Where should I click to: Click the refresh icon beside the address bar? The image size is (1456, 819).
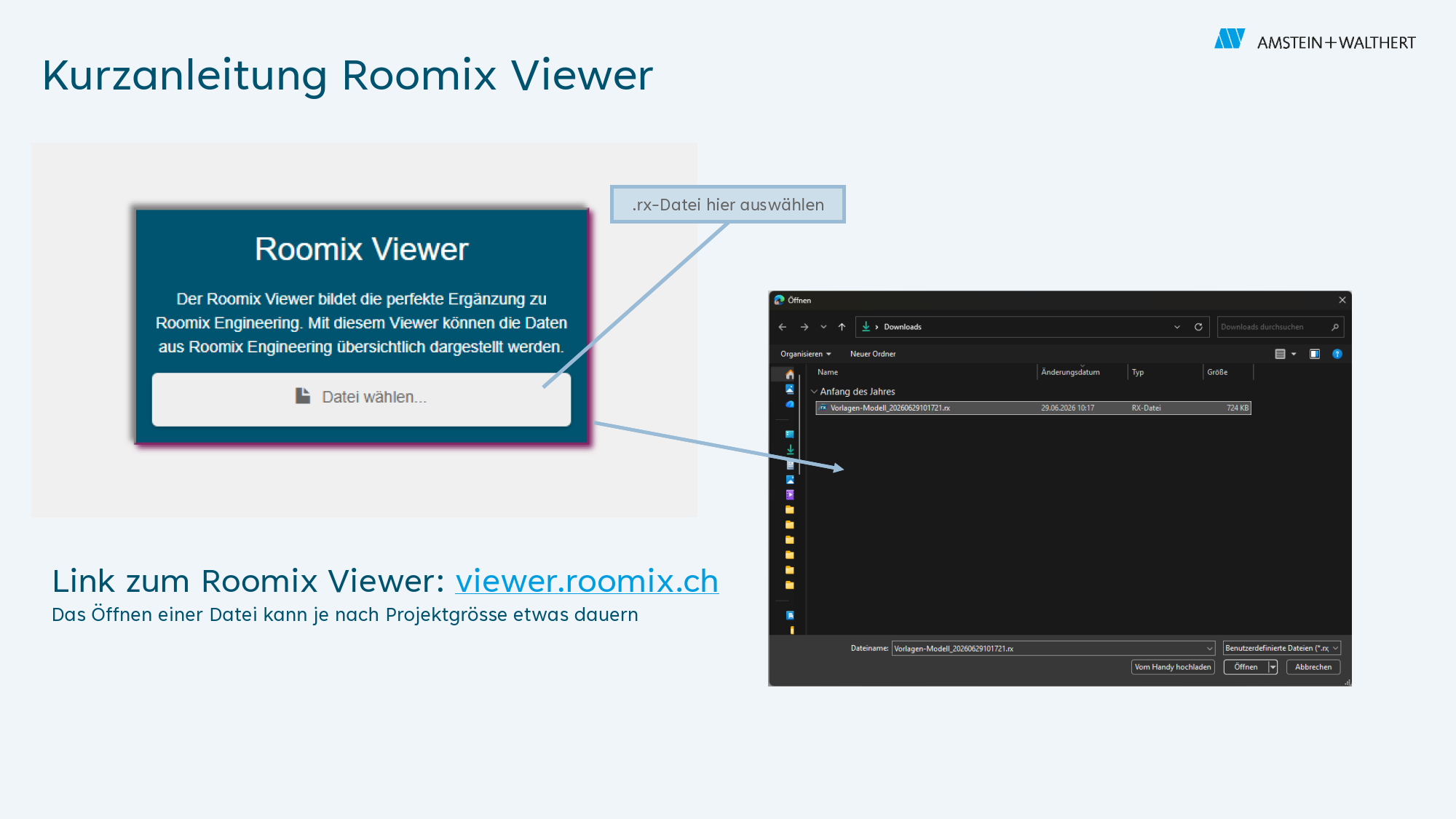pos(1198,327)
